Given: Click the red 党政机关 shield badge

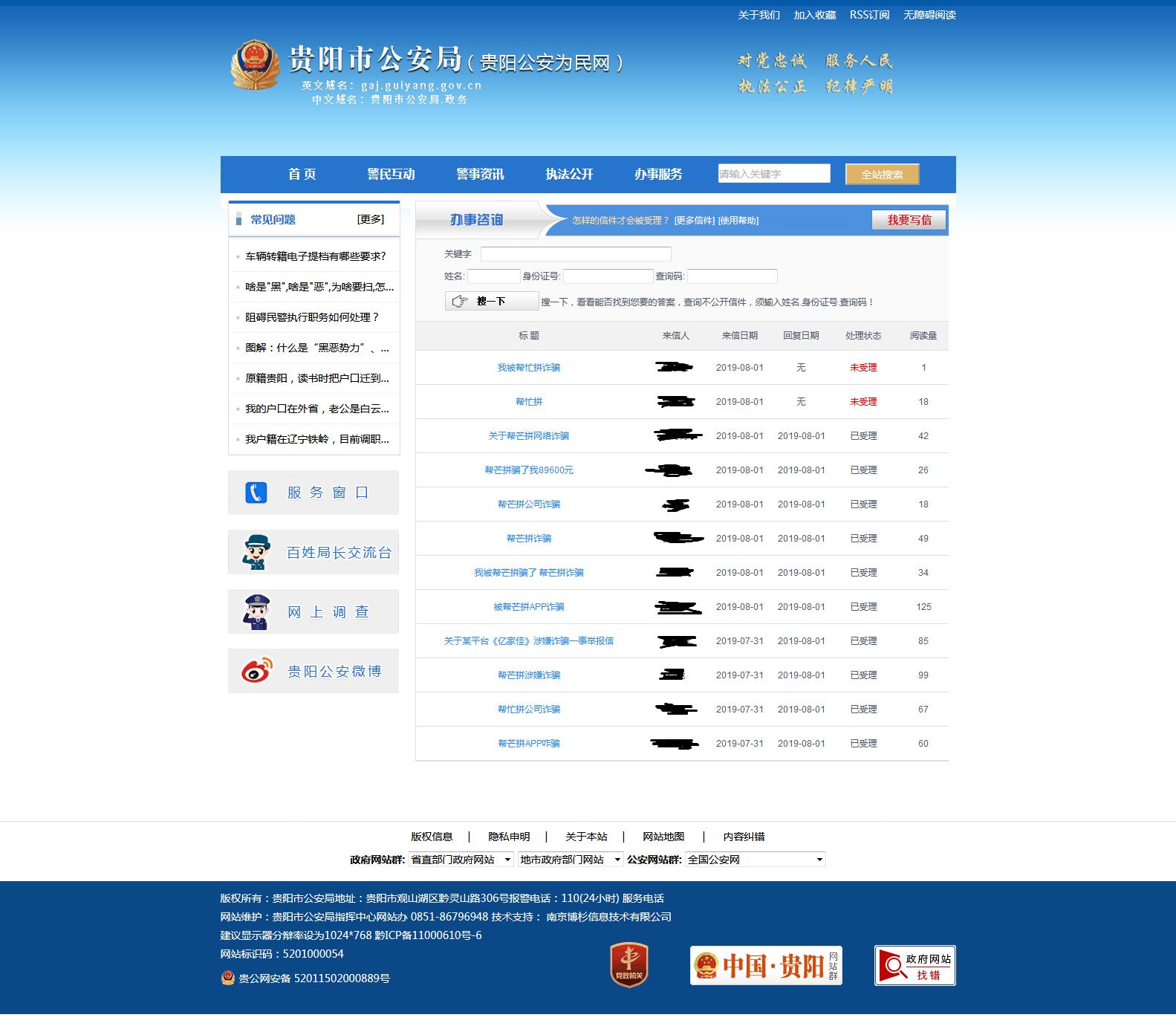Looking at the screenshot, I should click(x=628, y=965).
